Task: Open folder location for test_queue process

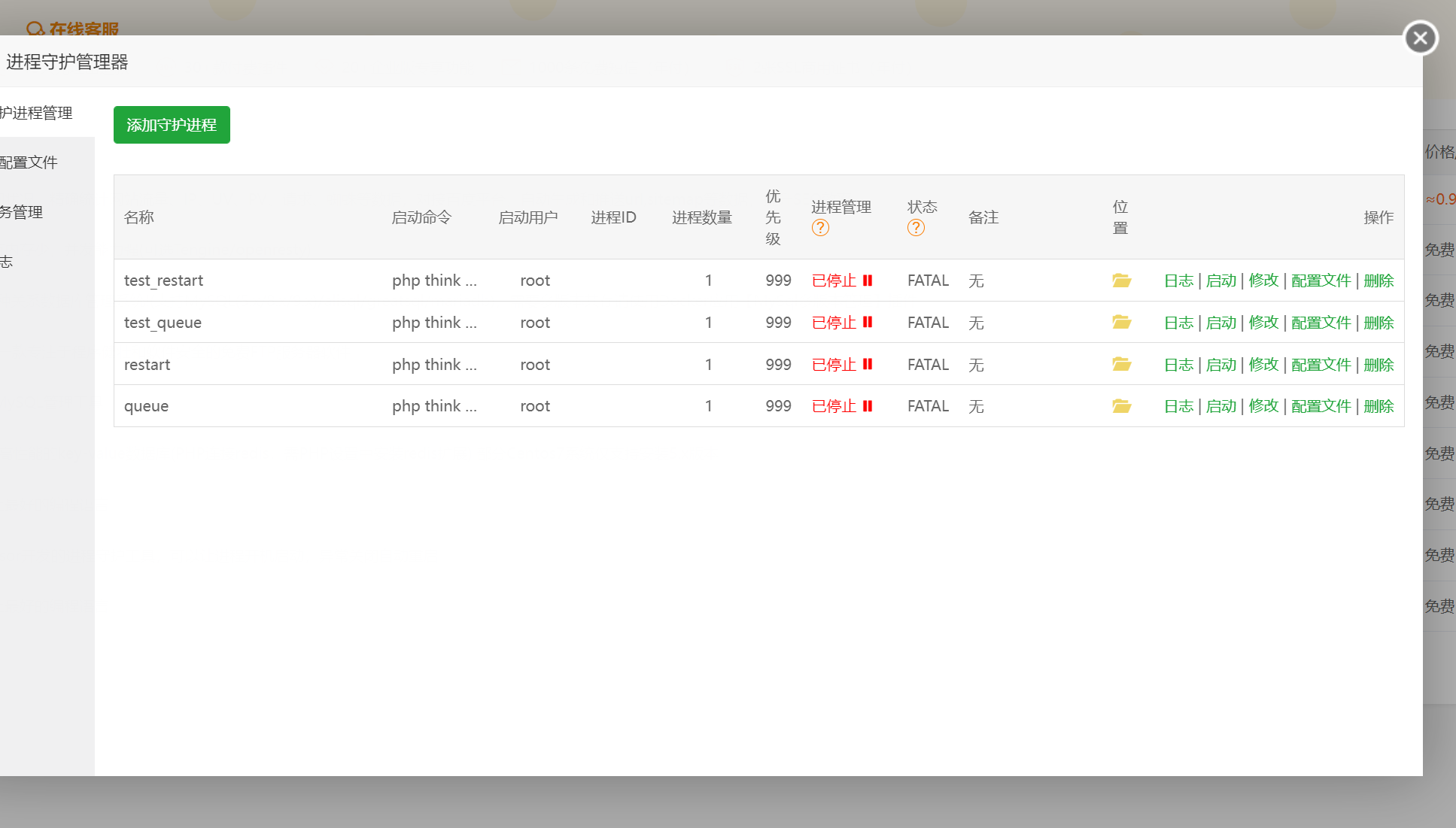Action: (x=1121, y=323)
